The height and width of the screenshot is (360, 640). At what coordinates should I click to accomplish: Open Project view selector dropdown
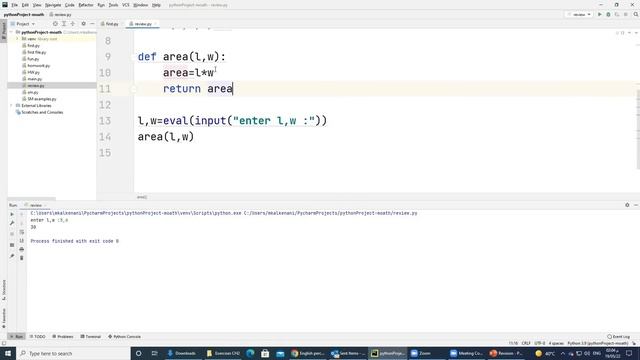[x=23, y=24]
